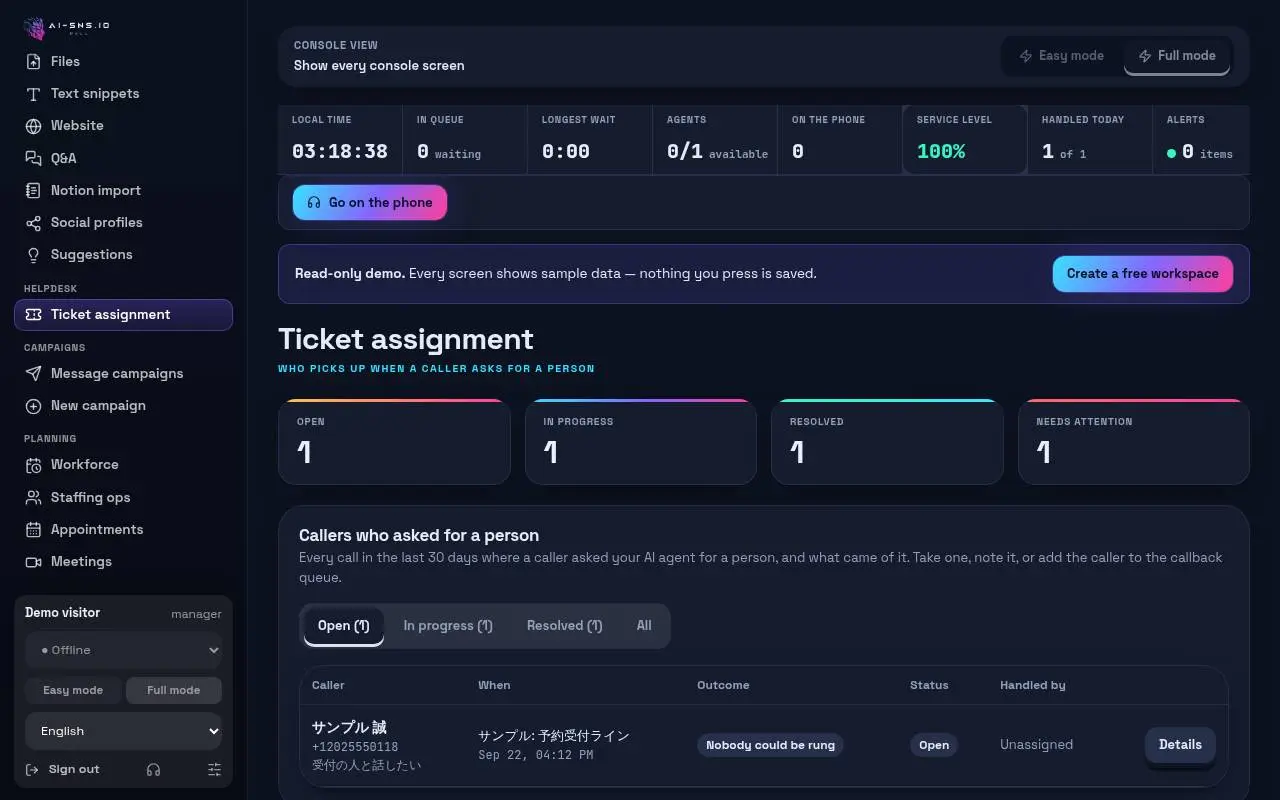Click Create a free workspace
Screen dimensions: 1280x800
point(1142,274)
